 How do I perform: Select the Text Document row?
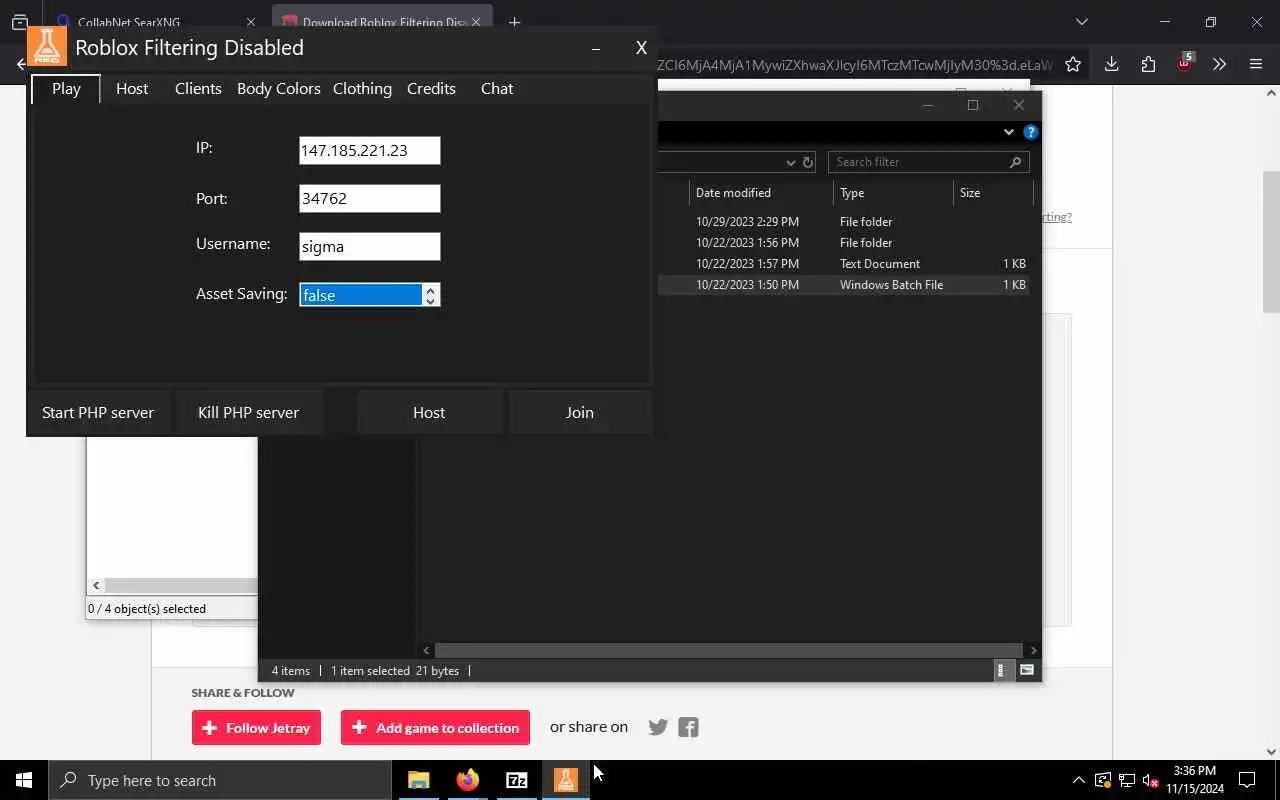coord(843,264)
